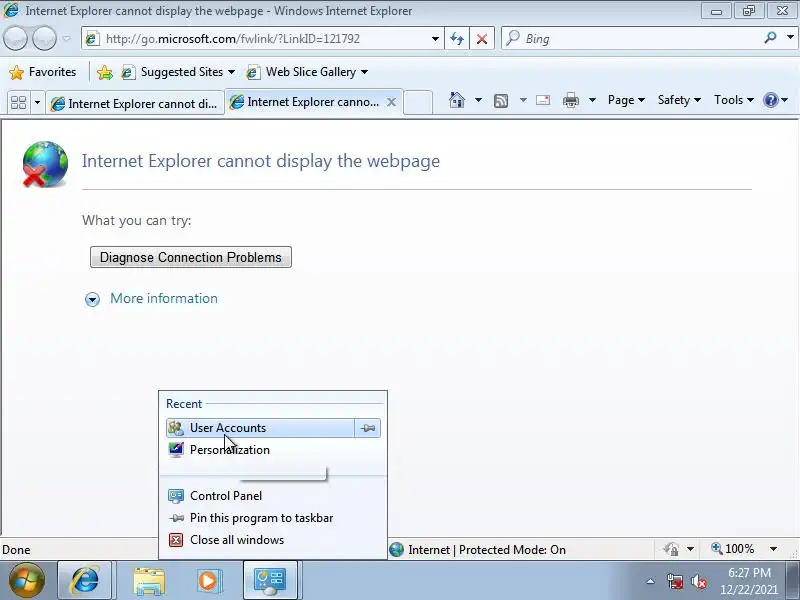800x600 pixels.
Task: Click the Print icon
Action: (570, 100)
